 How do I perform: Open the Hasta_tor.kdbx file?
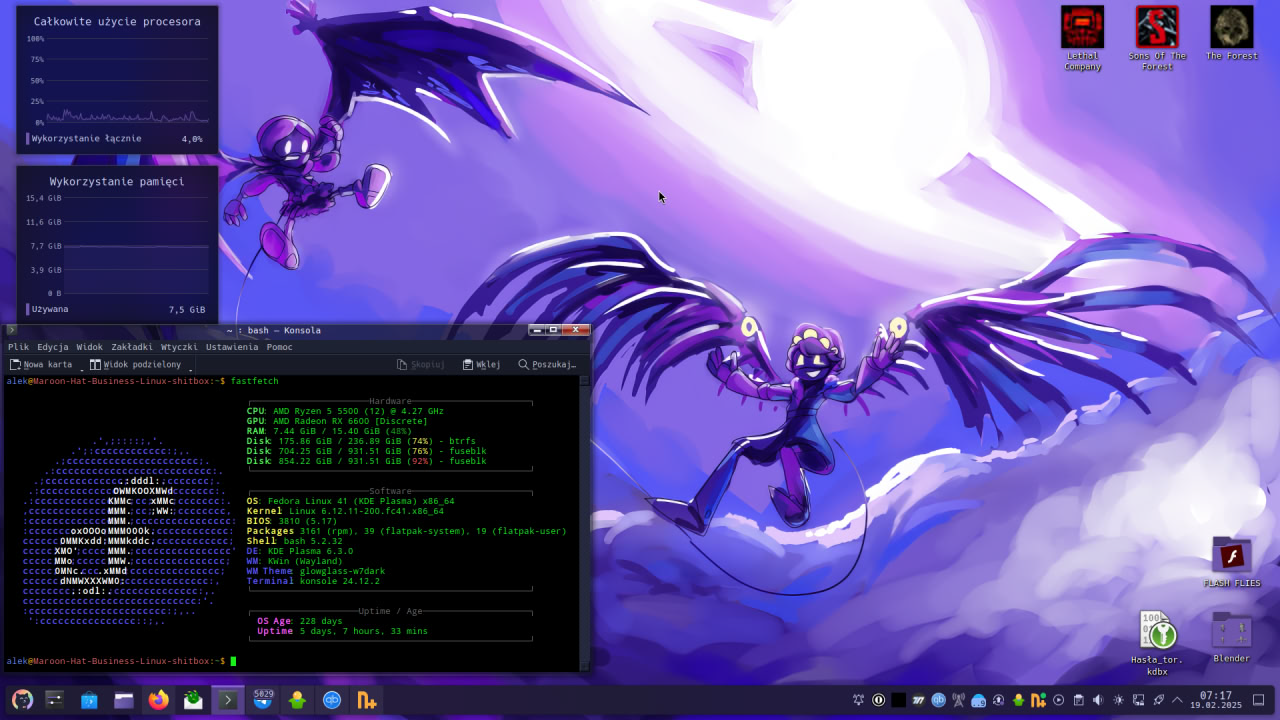[x=1157, y=643]
